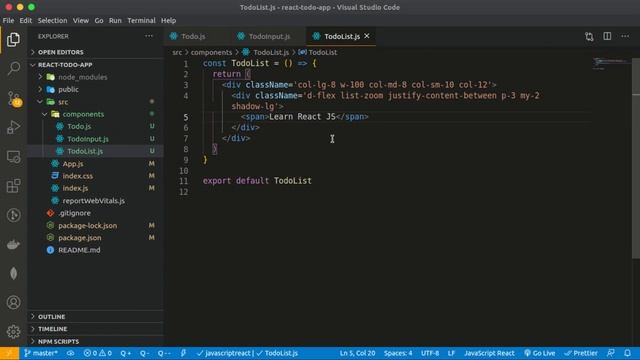Click Open Changes compare icon in editor toolbar
The image size is (640, 360).
pos(589,36)
